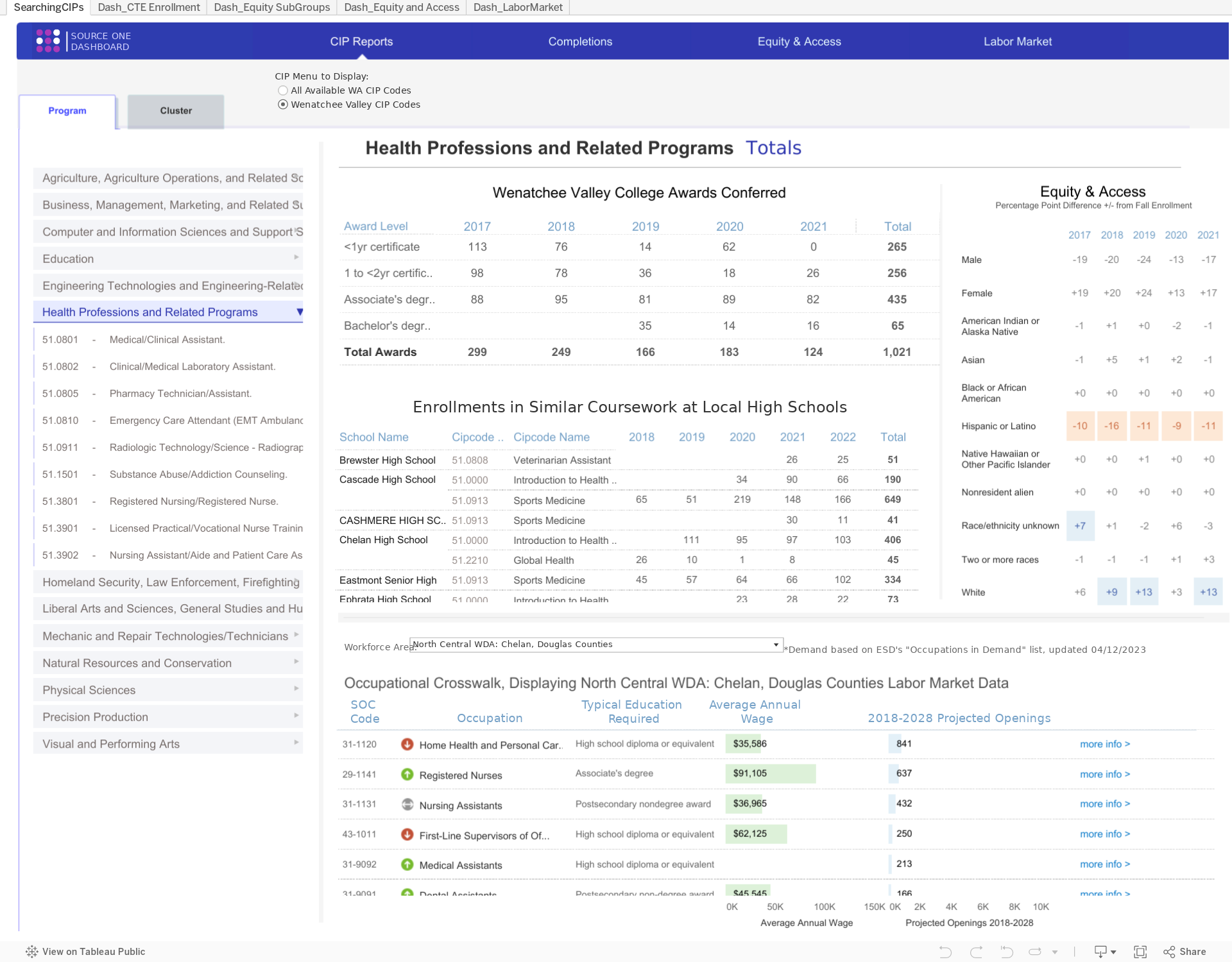This screenshot has width=1232, height=962.
Task: Expand the Physical Sciences arrow
Action: (x=296, y=688)
